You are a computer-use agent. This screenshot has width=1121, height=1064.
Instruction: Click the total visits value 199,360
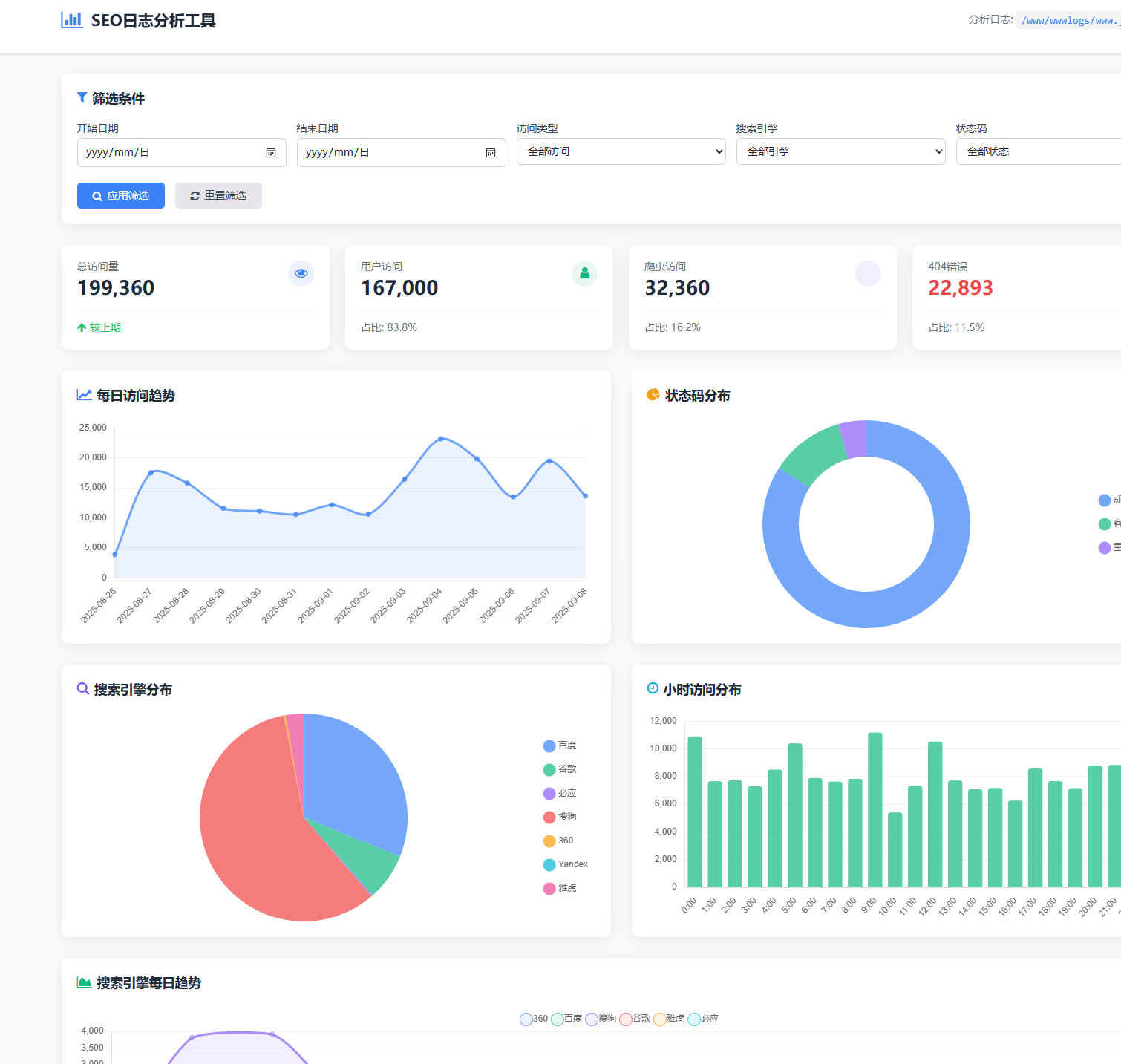click(116, 288)
